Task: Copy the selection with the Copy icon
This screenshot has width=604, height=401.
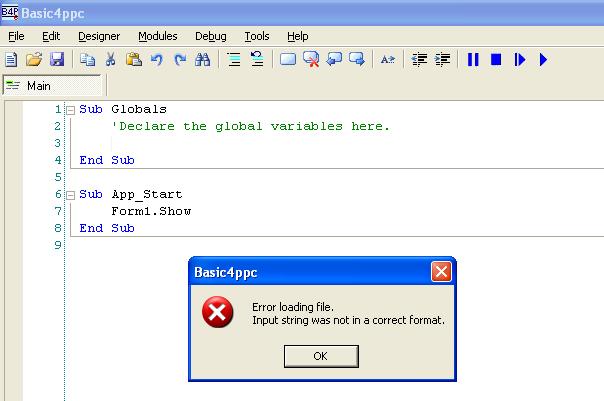Action: [x=87, y=60]
